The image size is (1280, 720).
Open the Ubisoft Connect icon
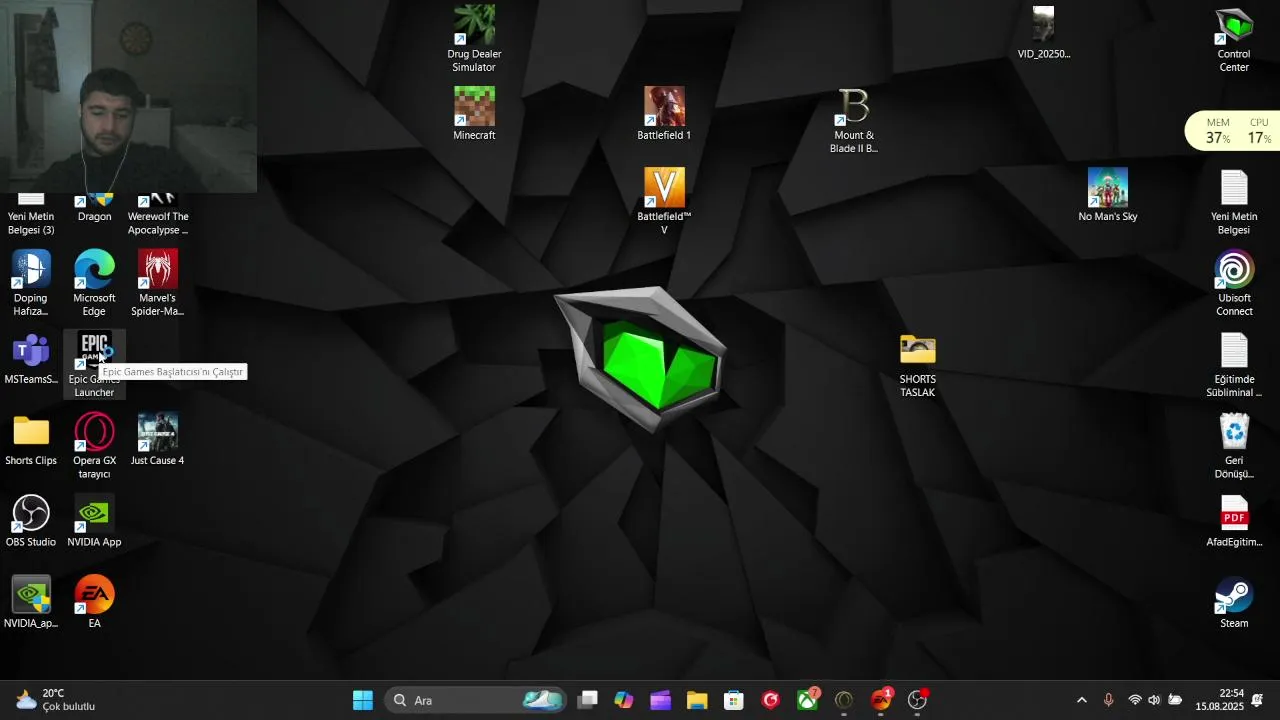(1234, 283)
